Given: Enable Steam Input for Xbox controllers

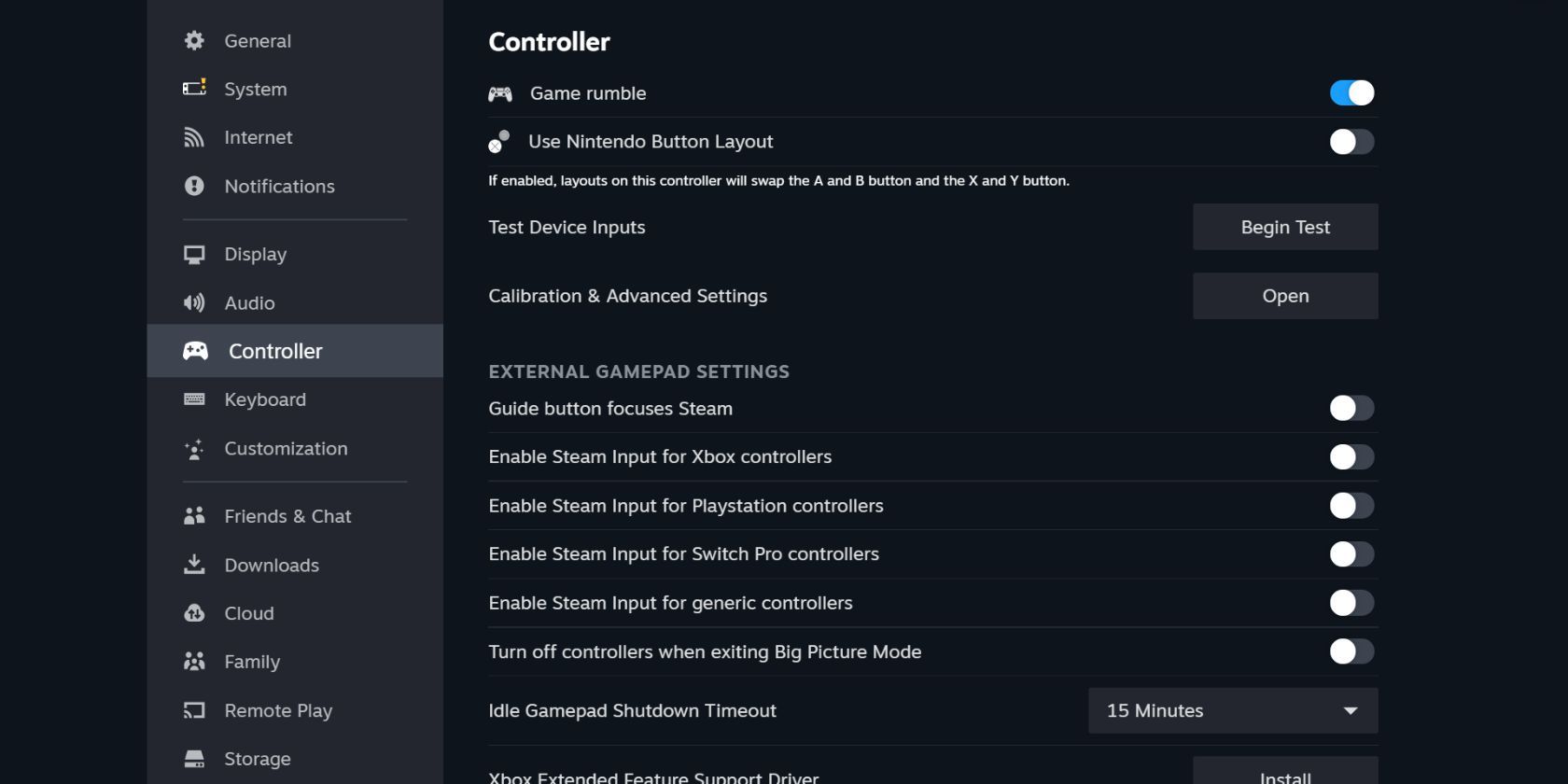Looking at the screenshot, I should 1351,456.
